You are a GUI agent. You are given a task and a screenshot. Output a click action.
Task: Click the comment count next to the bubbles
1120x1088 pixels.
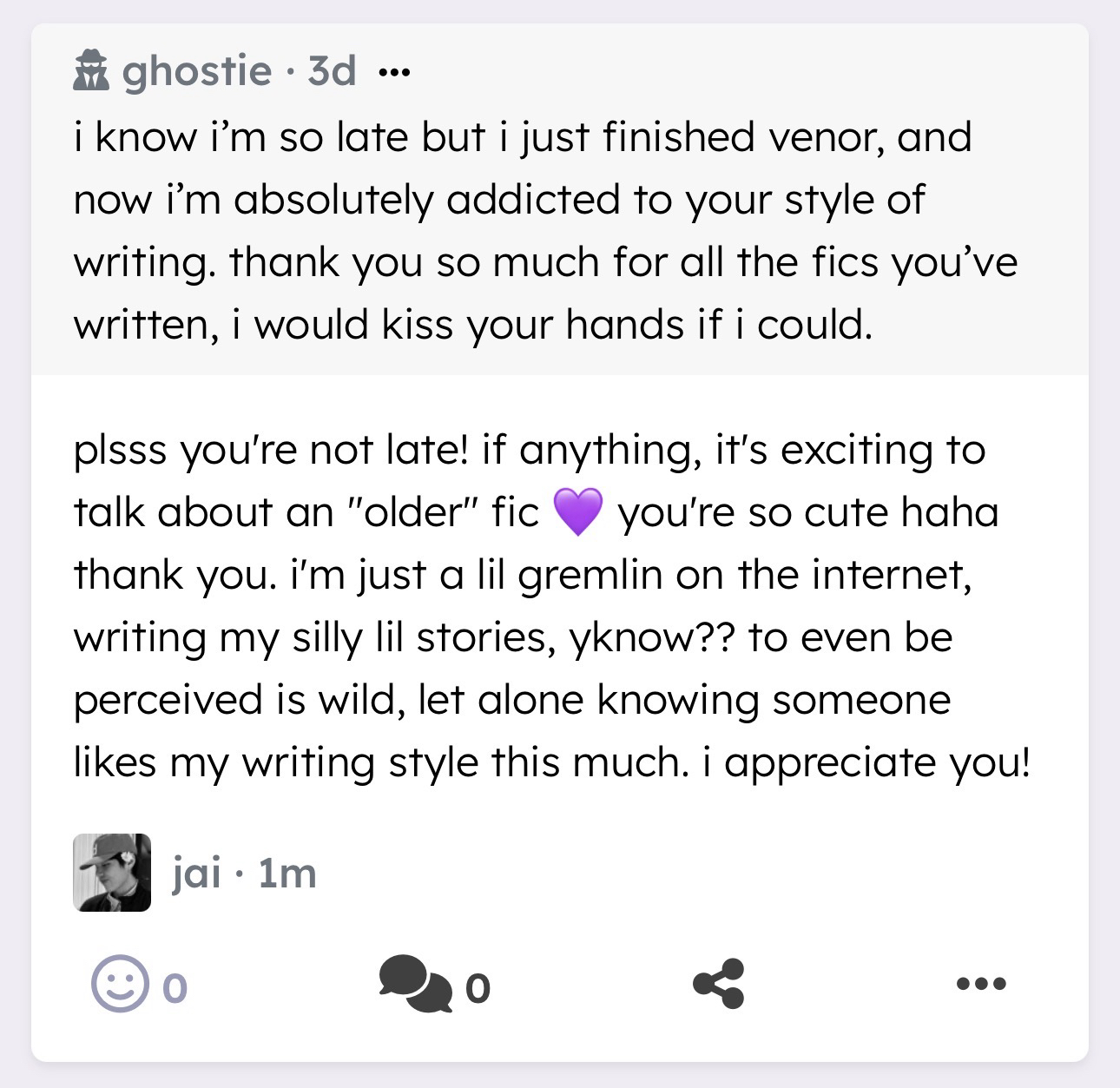click(x=478, y=987)
